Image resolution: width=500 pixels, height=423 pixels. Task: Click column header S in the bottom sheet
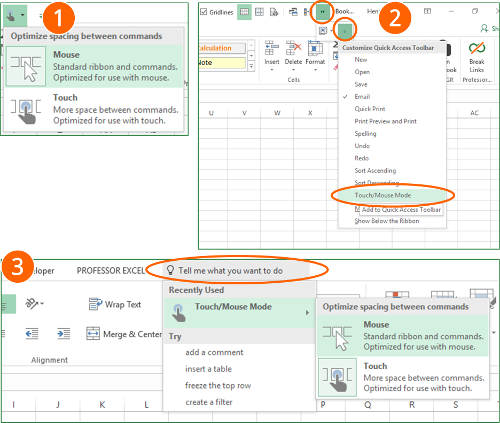coord(456,405)
